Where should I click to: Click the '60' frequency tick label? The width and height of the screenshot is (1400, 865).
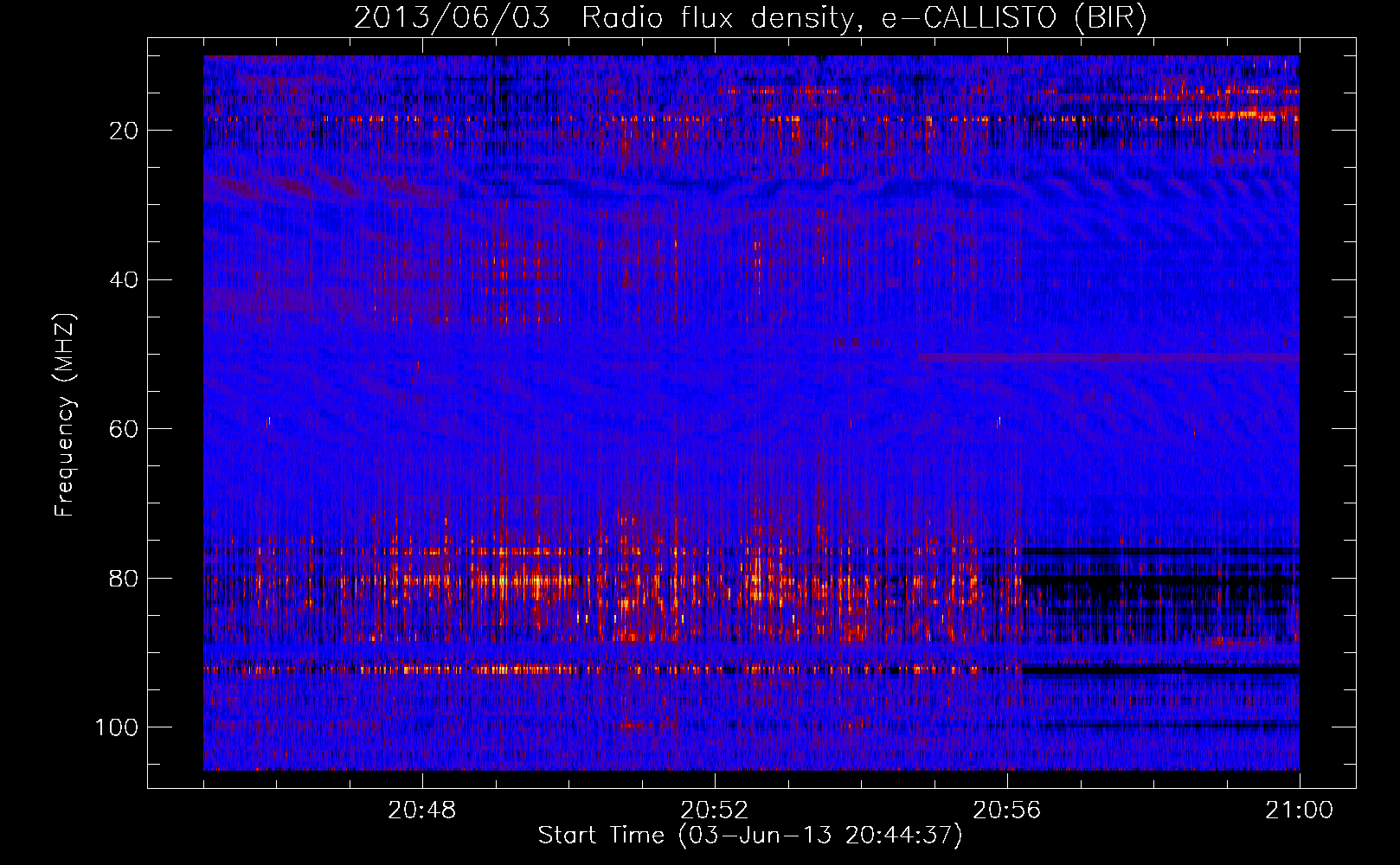pos(124,429)
